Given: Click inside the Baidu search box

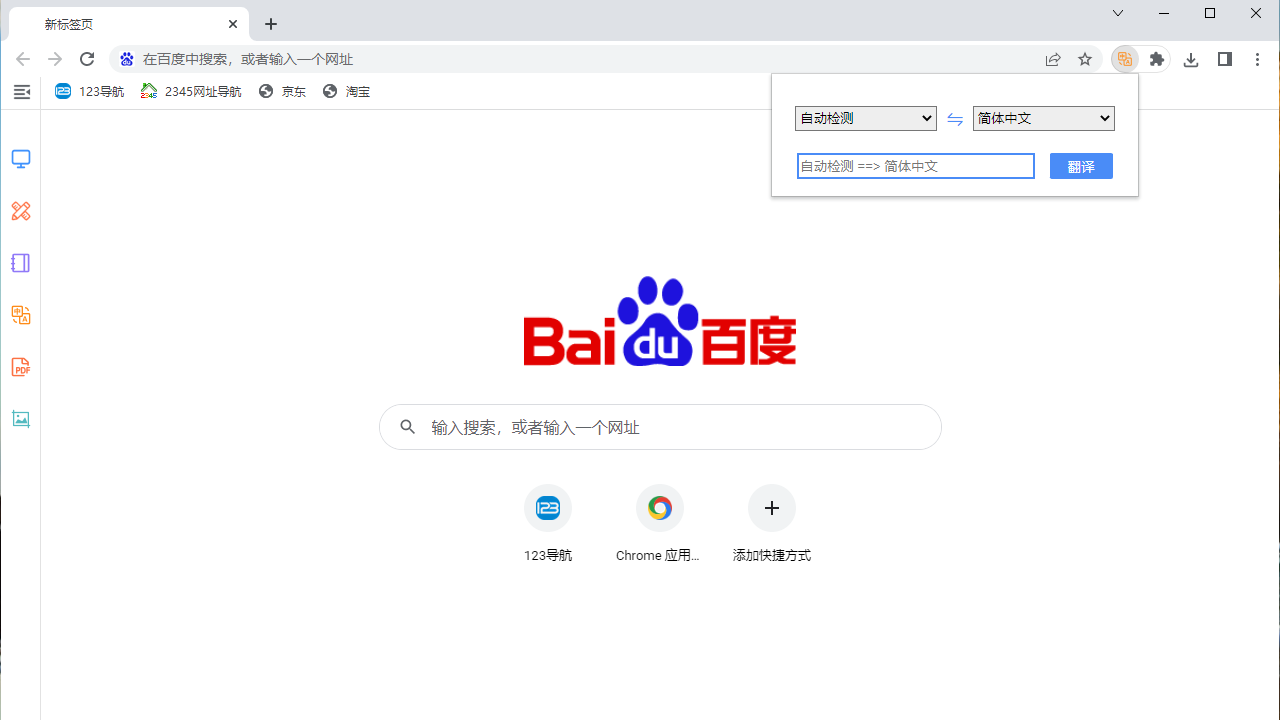Looking at the screenshot, I should (660, 427).
